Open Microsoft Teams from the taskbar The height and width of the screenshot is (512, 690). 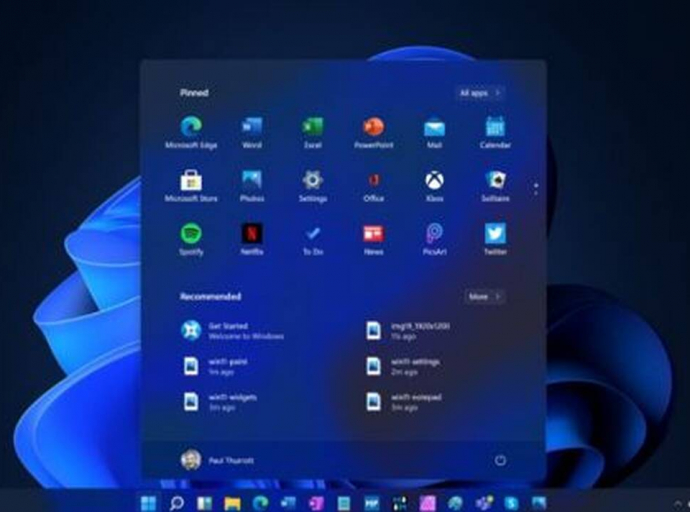(x=483, y=503)
